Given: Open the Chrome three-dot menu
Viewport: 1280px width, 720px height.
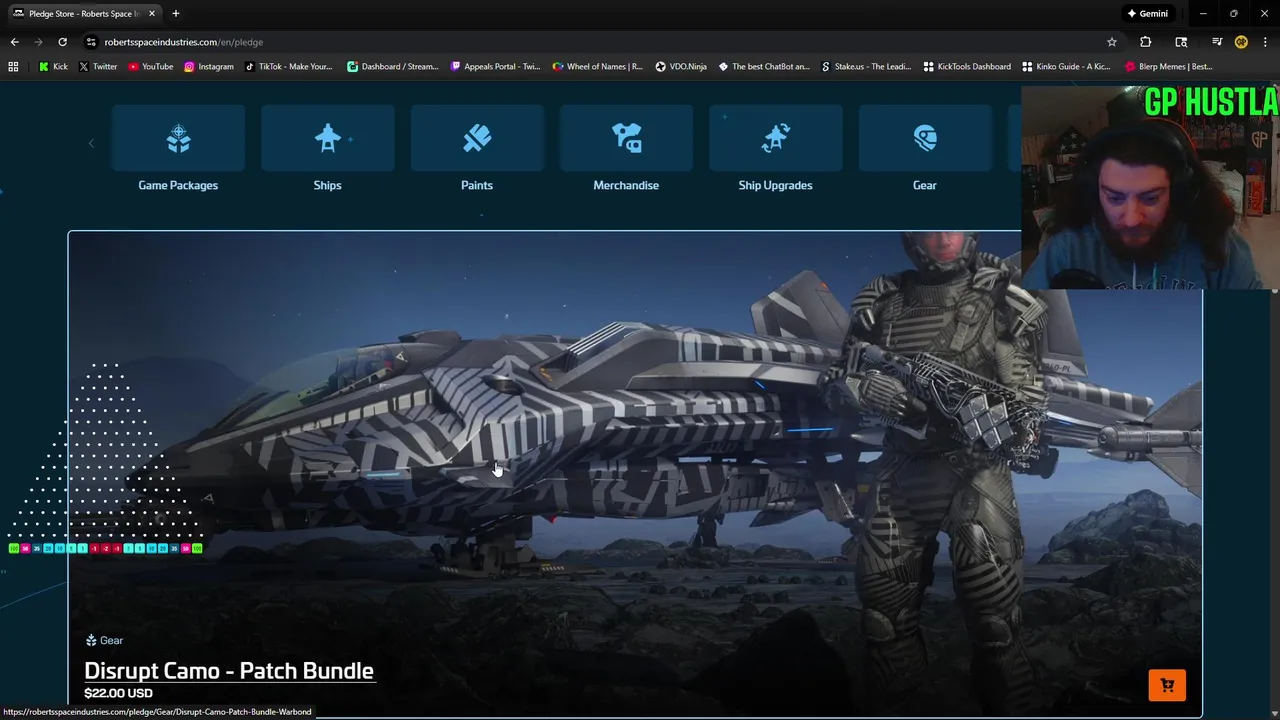Looking at the screenshot, I should tap(1265, 42).
